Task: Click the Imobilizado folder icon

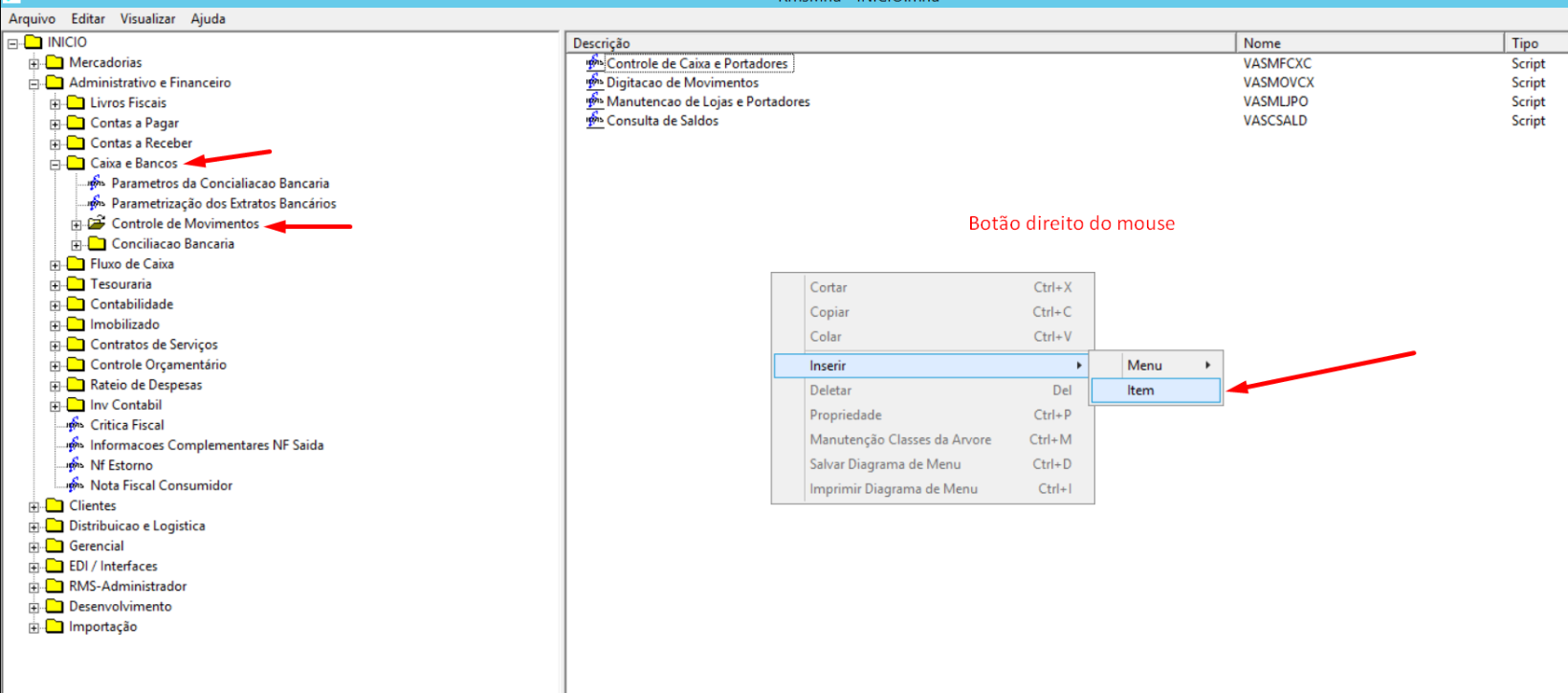Action: pos(76,324)
